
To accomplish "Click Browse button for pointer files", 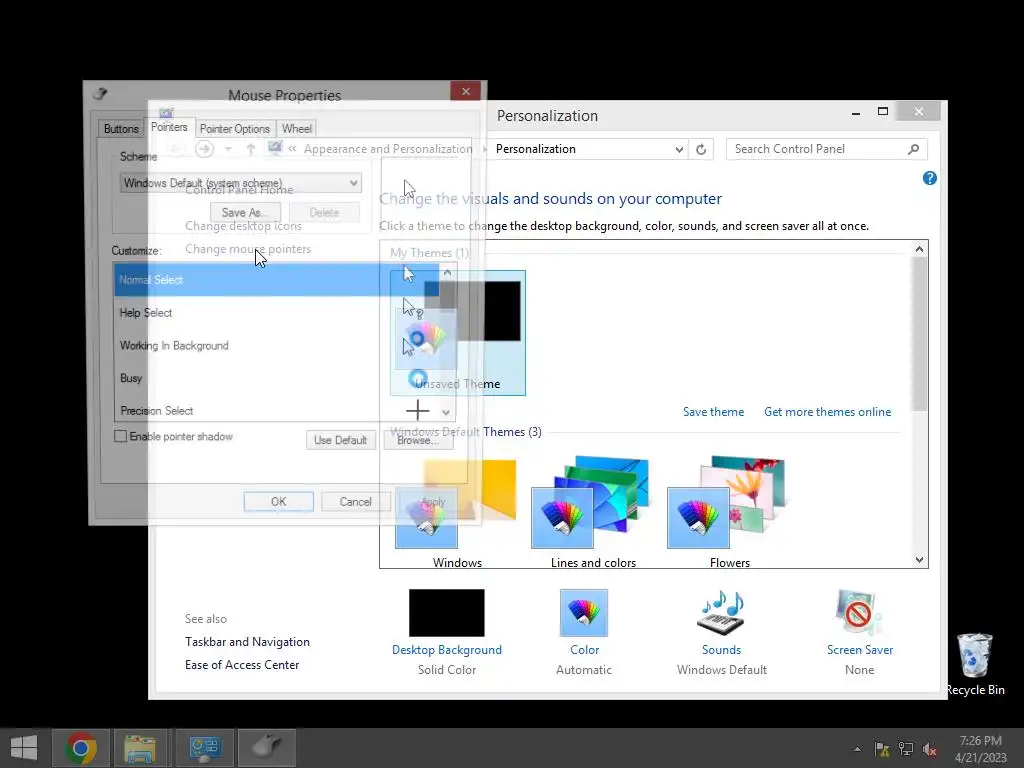I will pos(418,440).
